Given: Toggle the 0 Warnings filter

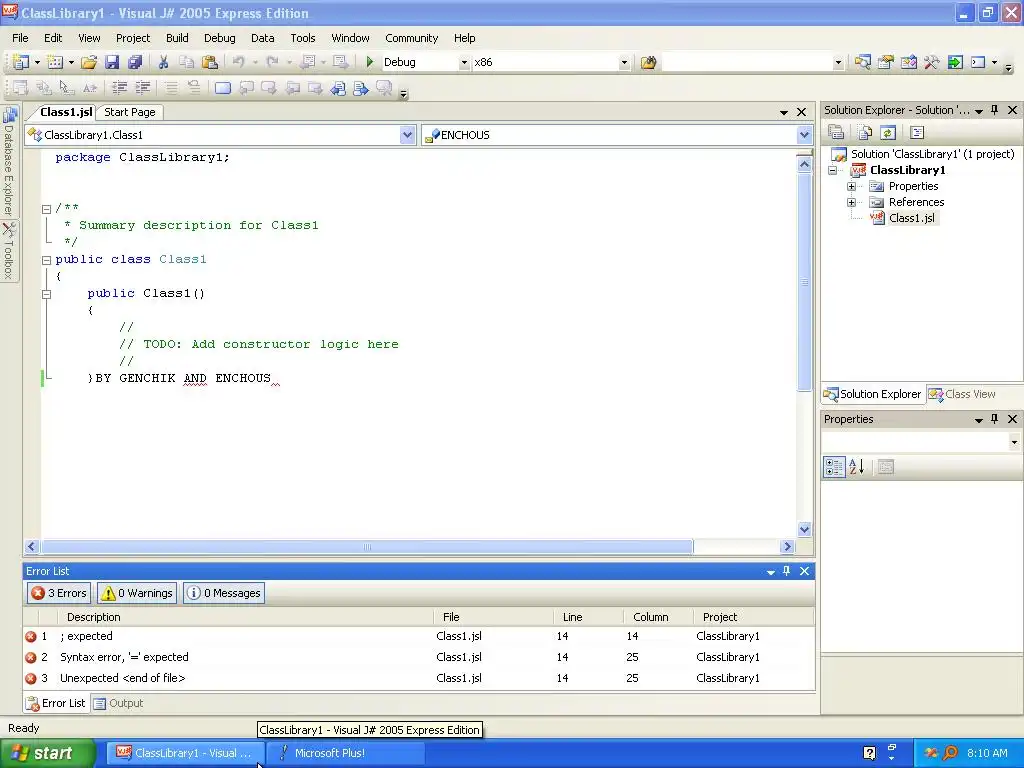Looking at the screenshot, I should pos(137,593).
